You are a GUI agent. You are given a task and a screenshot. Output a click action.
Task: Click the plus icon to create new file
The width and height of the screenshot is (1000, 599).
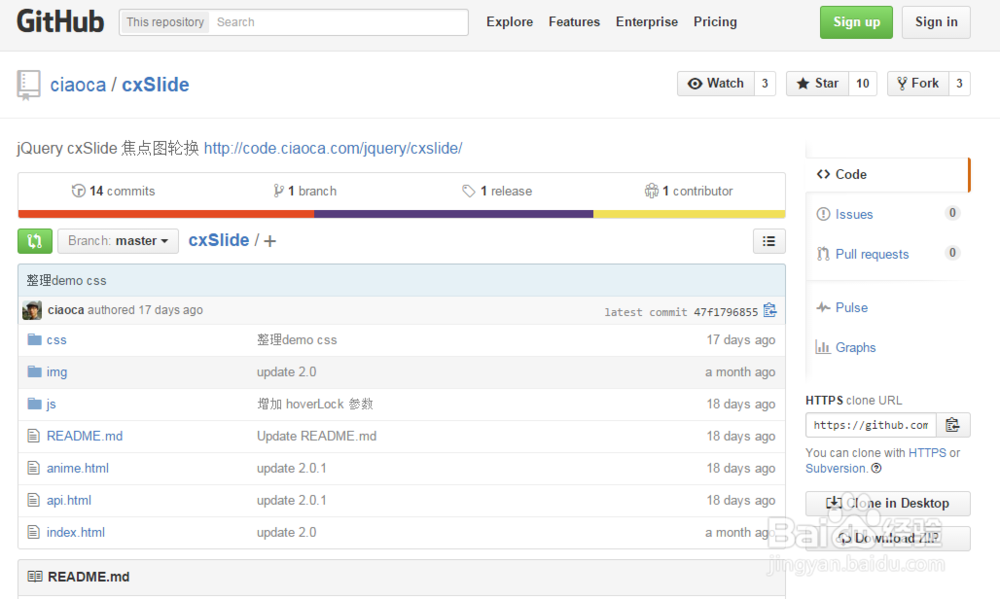click(x=270, y=241)
